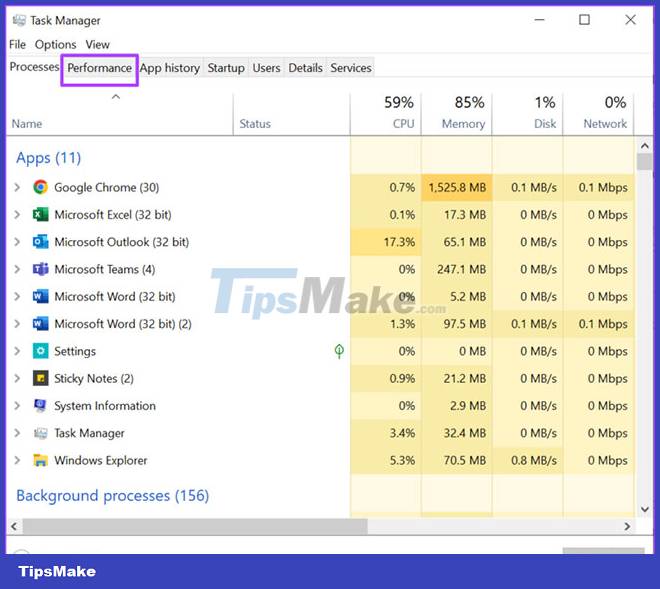Click the horizontal scrollbar right arrow

tap(627, 526)
